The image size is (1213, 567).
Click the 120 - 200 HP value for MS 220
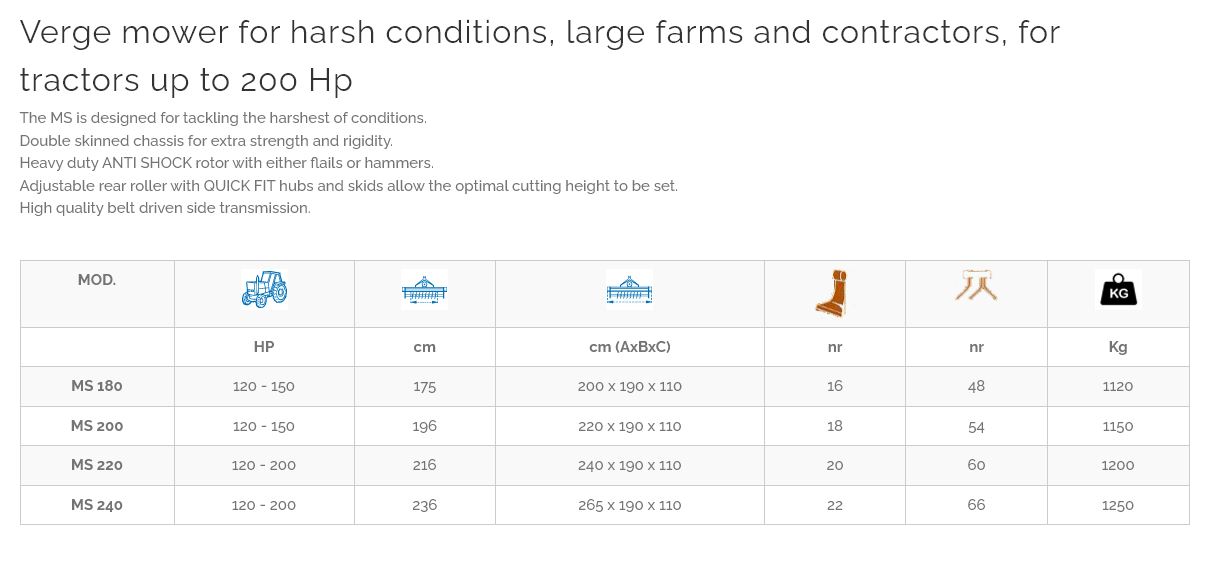(264, 465)
